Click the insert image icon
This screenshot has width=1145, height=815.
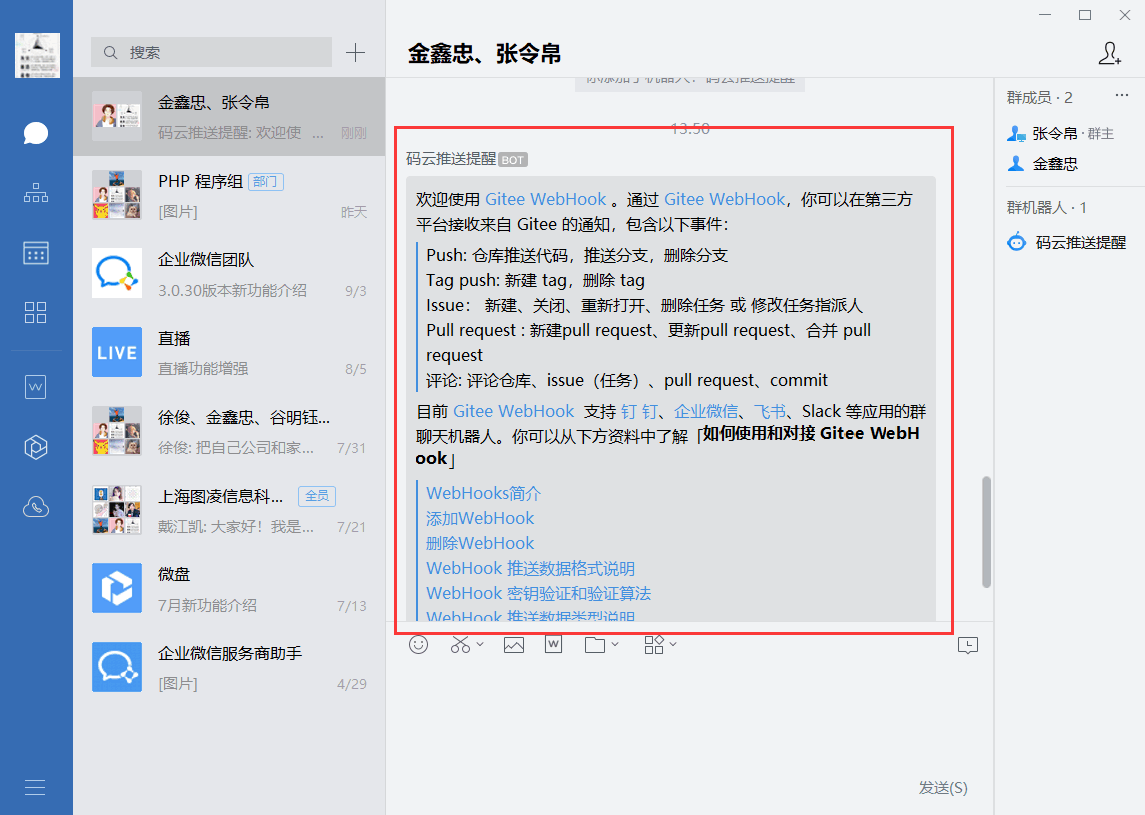coord(514,645)
